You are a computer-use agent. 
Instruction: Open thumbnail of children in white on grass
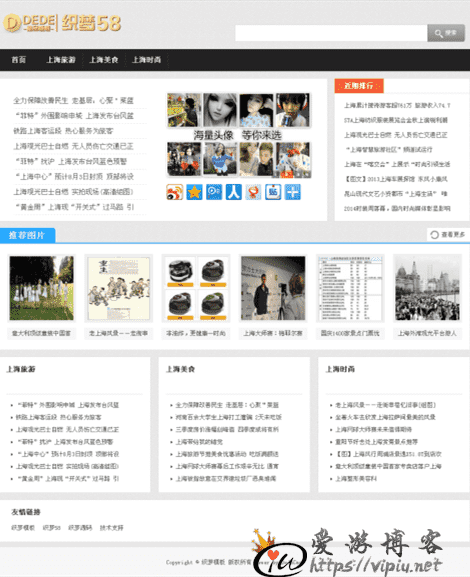42,288
